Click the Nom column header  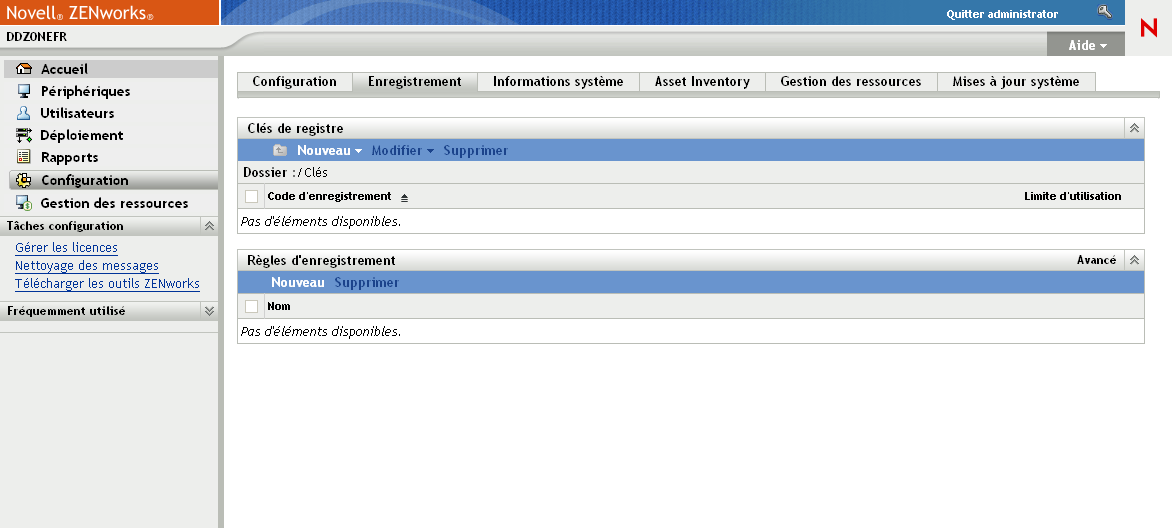coord(279,306)
